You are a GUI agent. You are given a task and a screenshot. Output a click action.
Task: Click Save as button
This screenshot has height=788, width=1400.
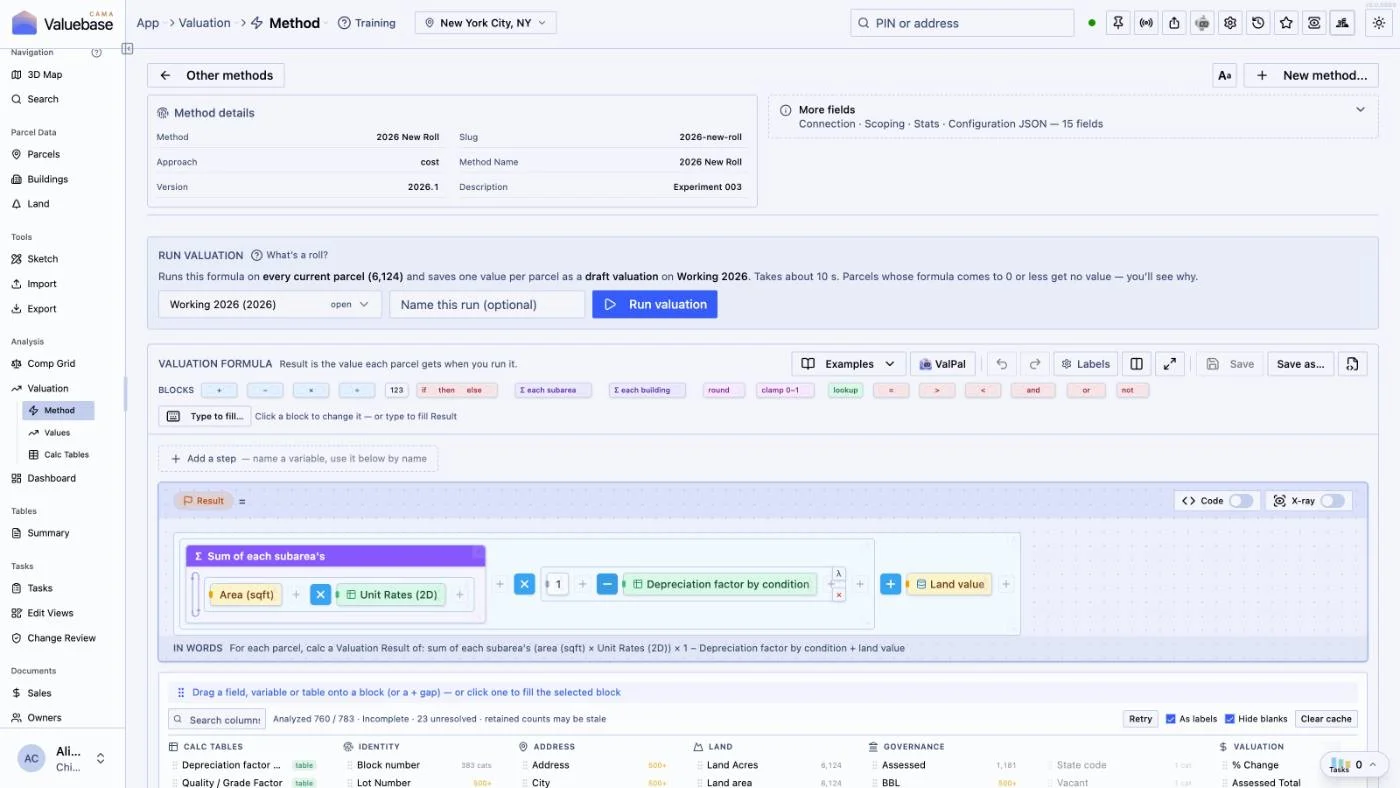coord(1300,364)
